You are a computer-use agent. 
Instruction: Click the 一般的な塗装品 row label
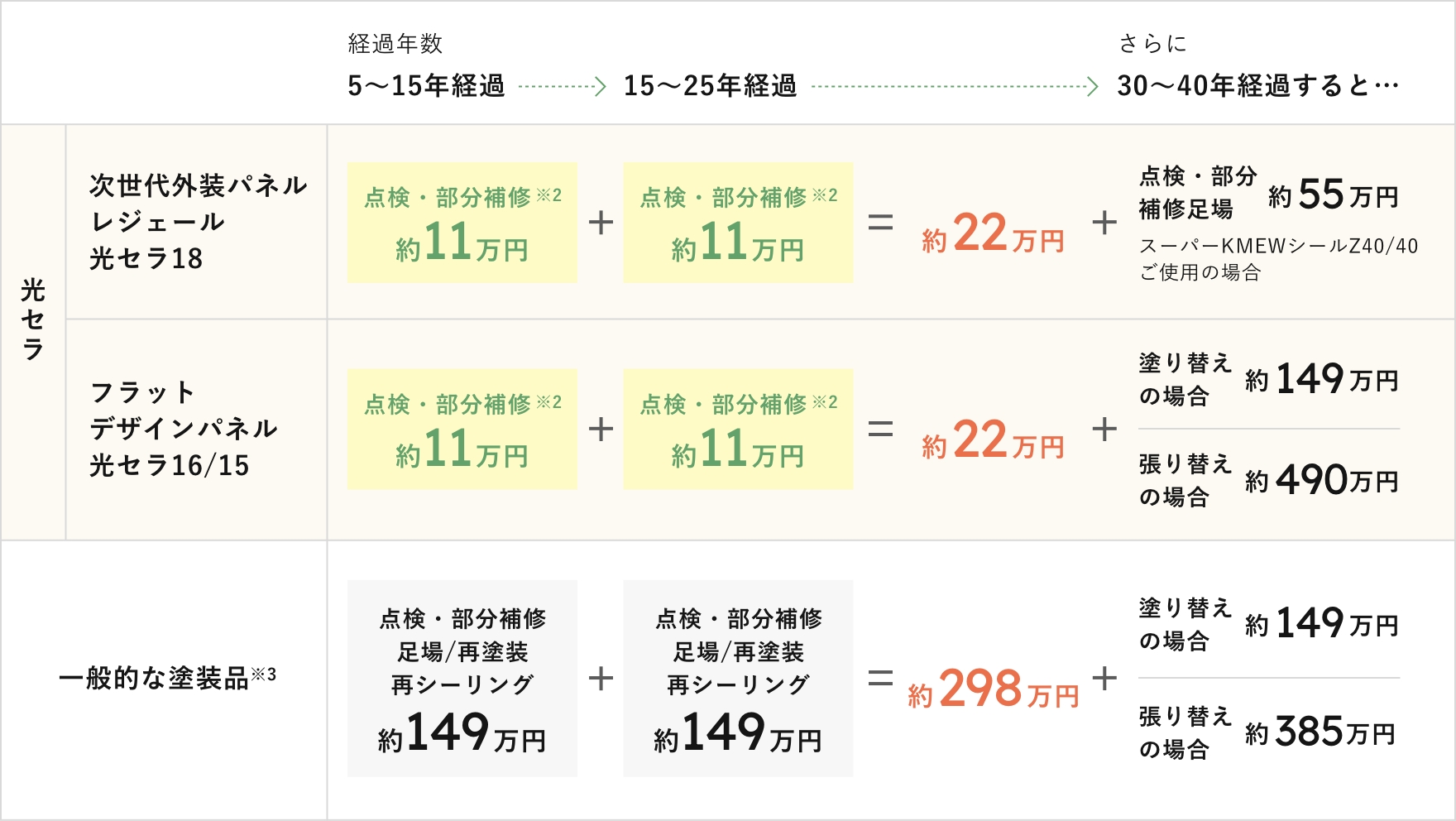[167, 679]
